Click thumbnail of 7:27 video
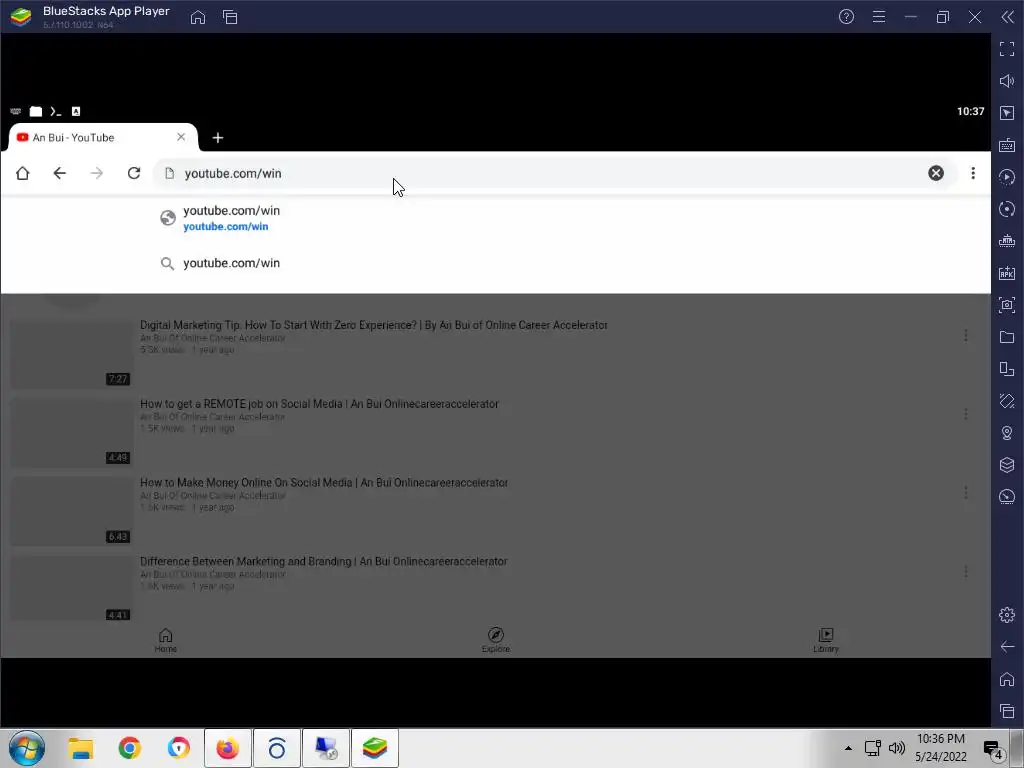 pos(72,354)
